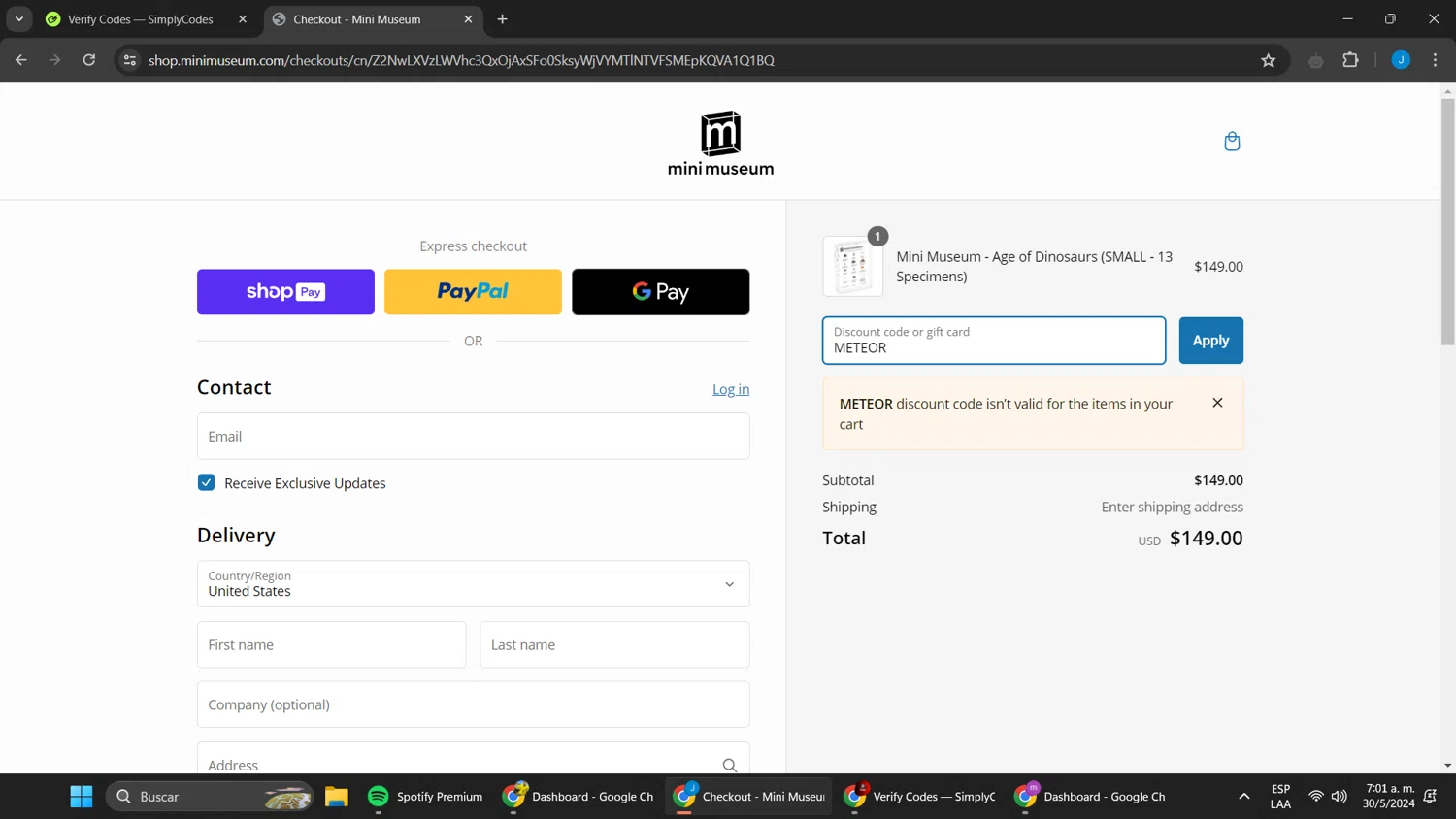Viewport: 1456px width, 819px height.
Task: Close the Checkout - Mini Museum tab
Action: point(468,19)
